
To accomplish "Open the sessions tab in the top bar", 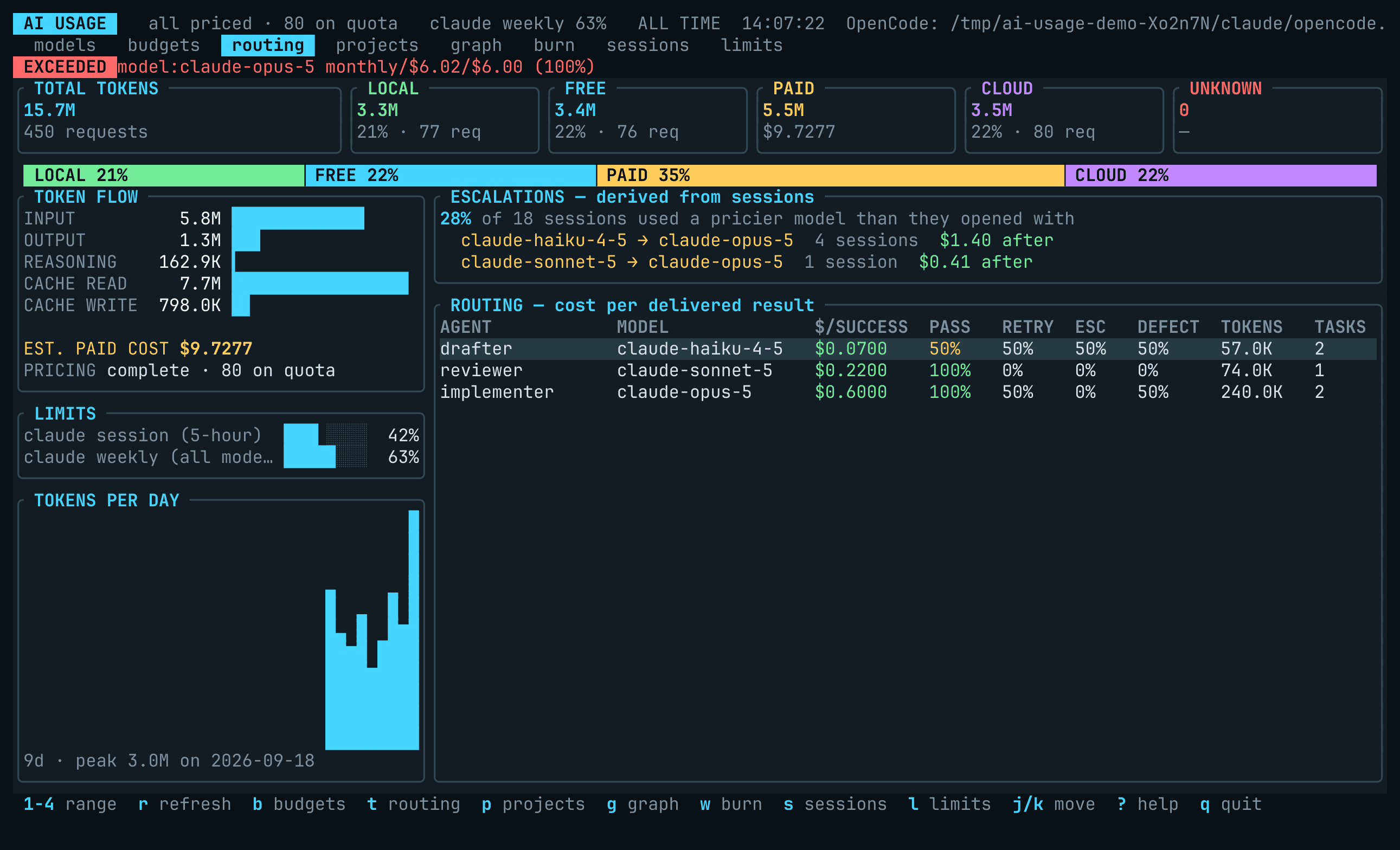I will [x=648, y=46].
